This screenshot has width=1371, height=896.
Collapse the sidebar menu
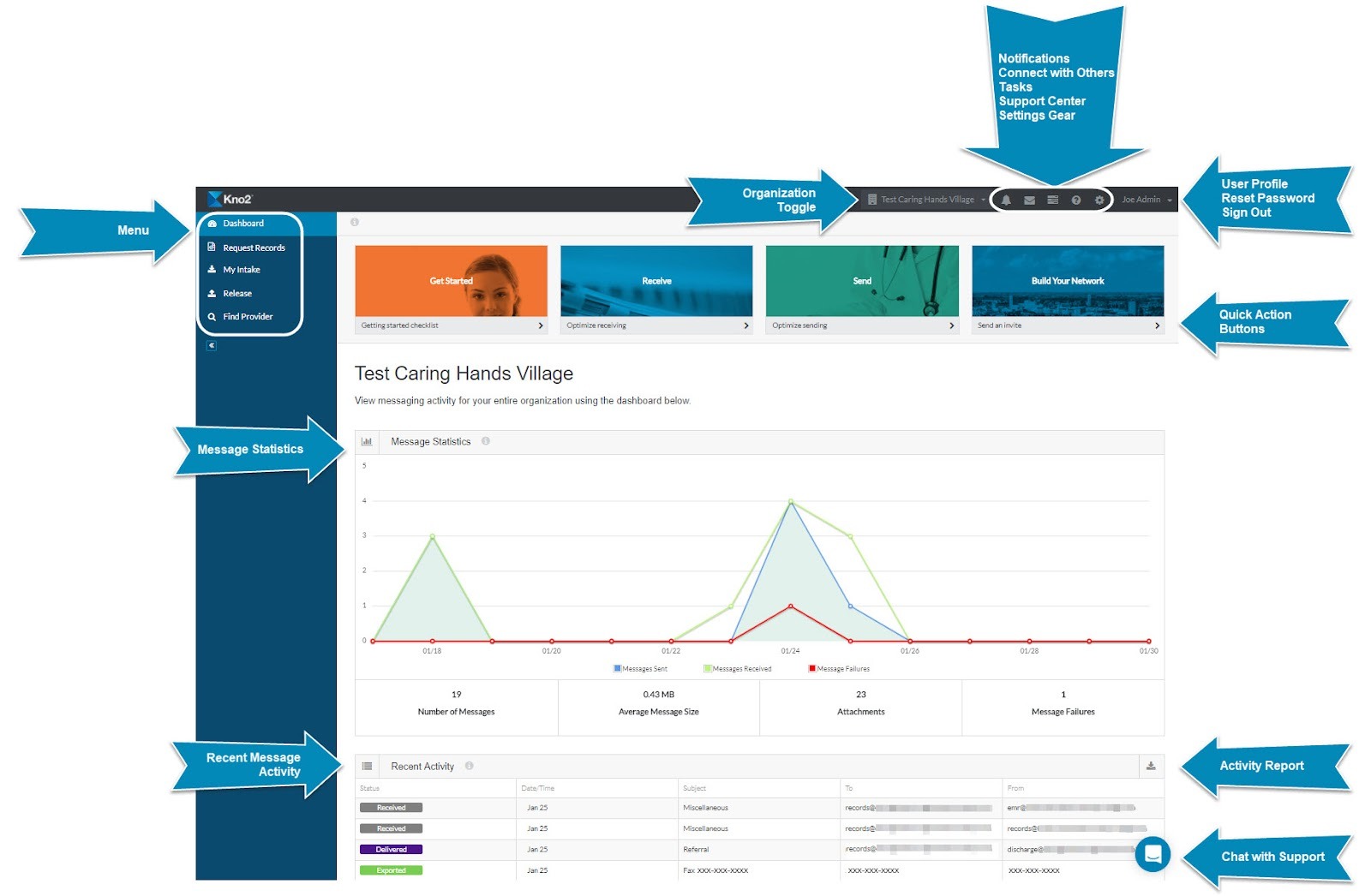click(212, 346)
